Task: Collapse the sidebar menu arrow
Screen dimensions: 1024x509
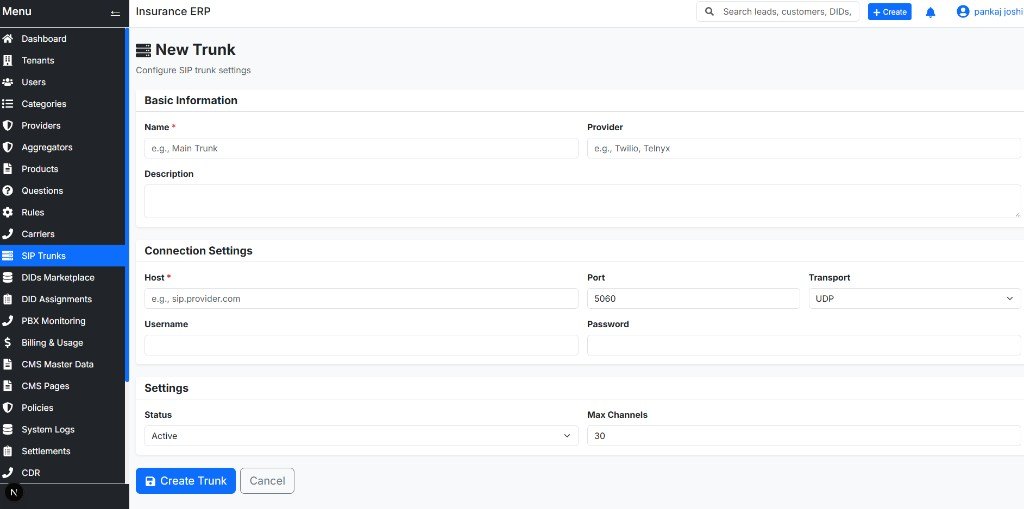Action: 116,12
